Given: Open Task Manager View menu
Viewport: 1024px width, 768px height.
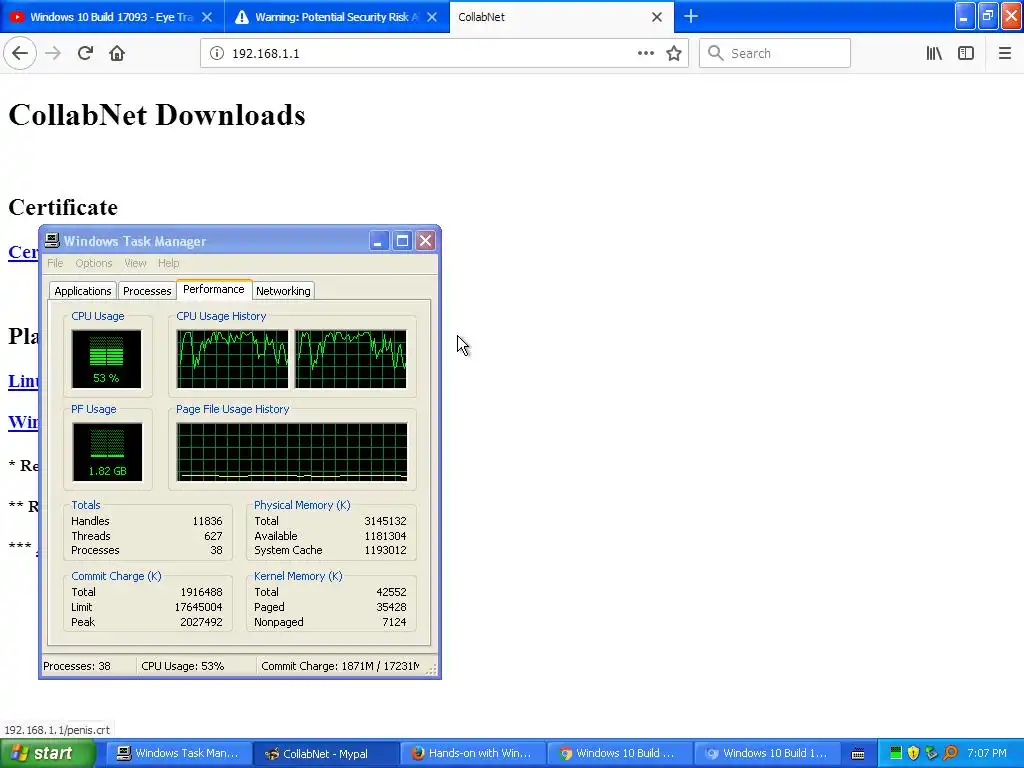Looking at the screenshot, I should tap(135, 263).
